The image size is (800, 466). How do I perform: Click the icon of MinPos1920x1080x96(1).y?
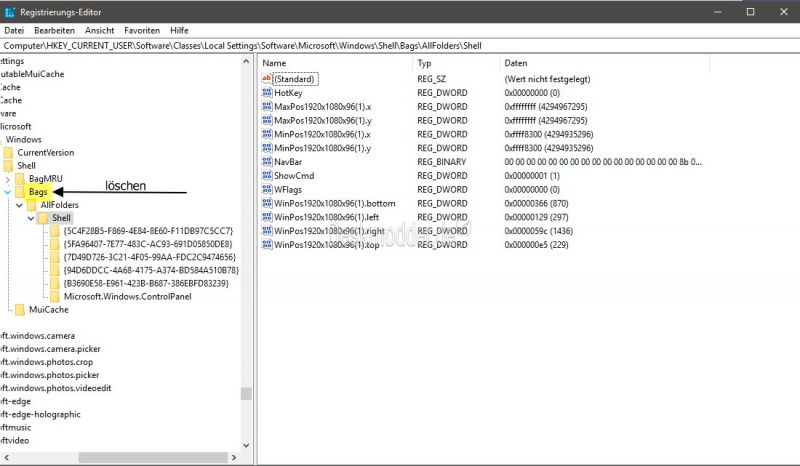coord(266,148)
